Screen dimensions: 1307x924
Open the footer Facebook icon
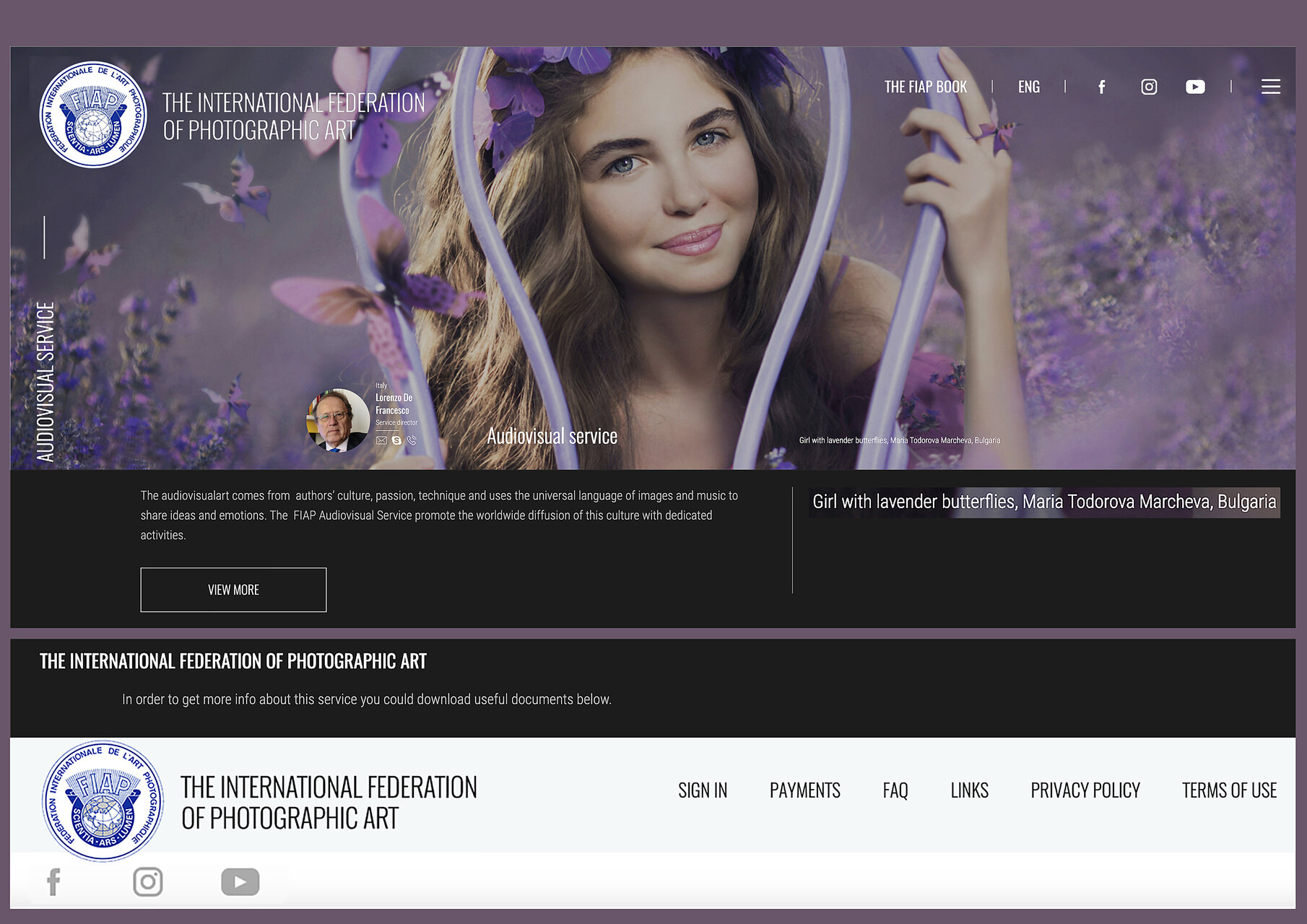54,882
